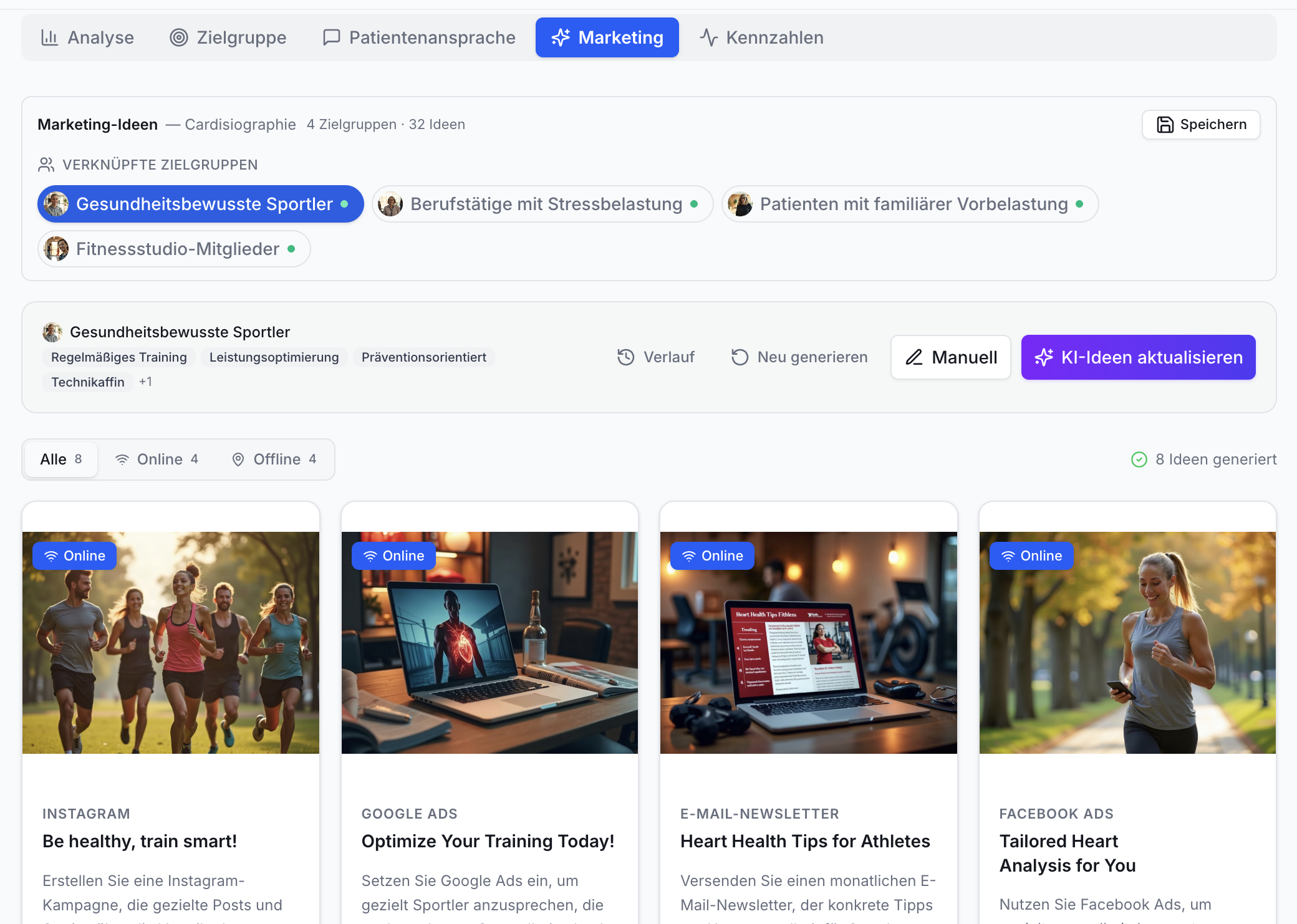Select the Marketing tab
Image resolution: width=1297 pixels, height=924 pixels.
607,37
